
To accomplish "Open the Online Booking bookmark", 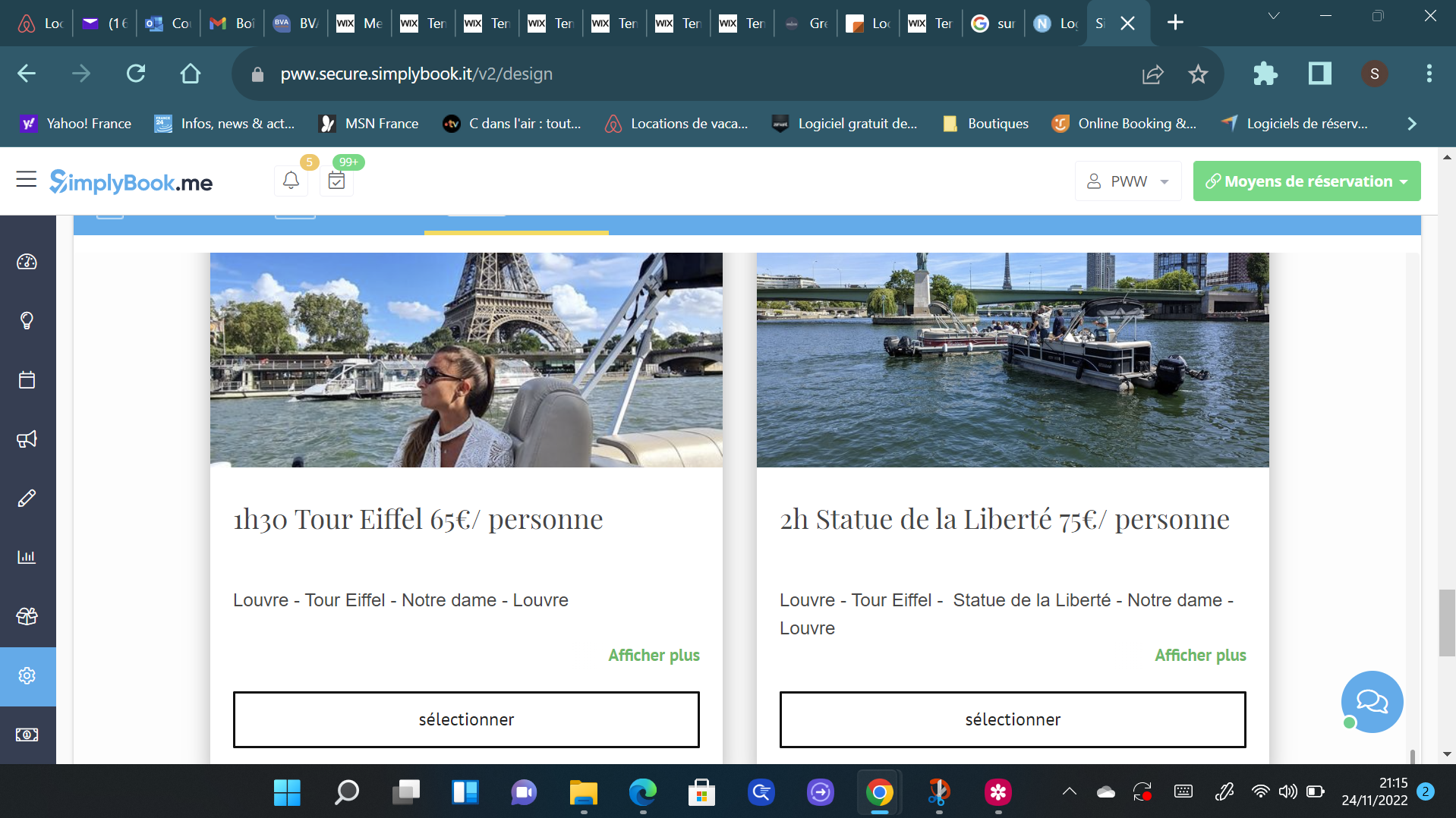I will (x=1124, y=124).
